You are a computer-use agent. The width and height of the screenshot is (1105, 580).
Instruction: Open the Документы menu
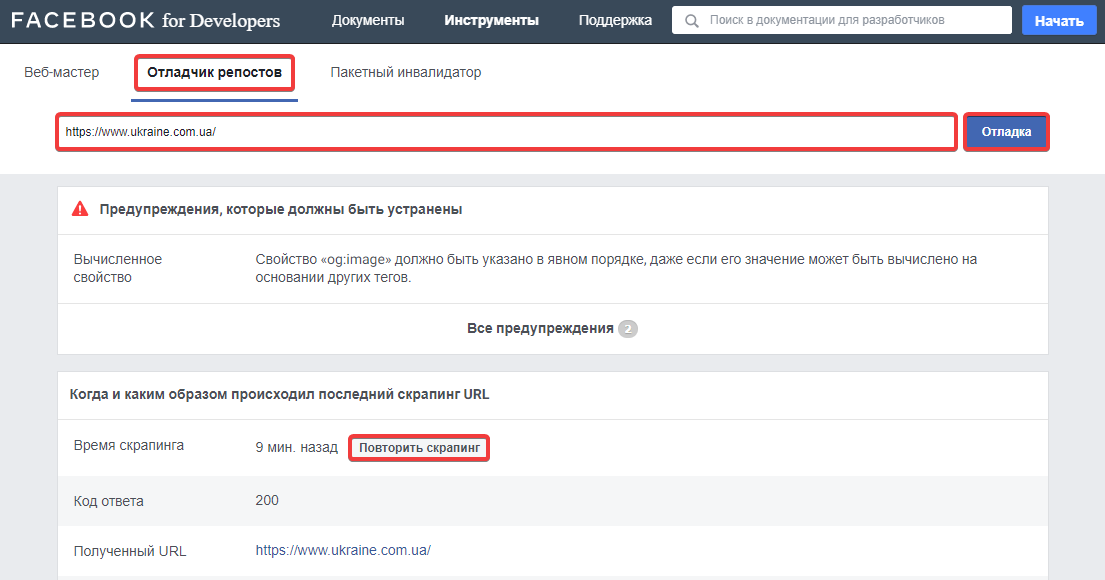click(x=367, y=19)
